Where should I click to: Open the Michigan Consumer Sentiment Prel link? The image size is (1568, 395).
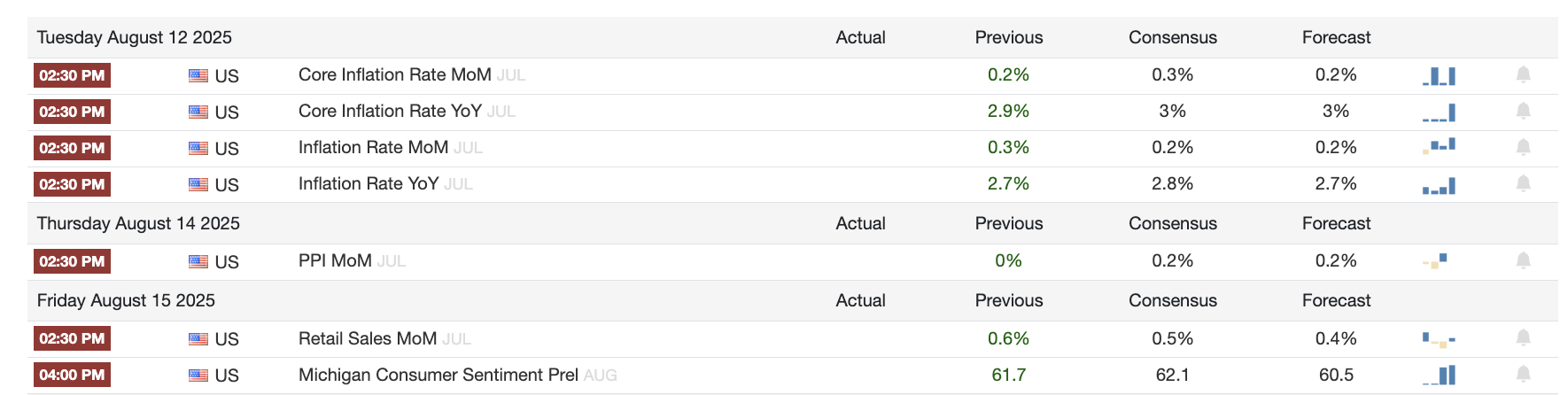438,376
